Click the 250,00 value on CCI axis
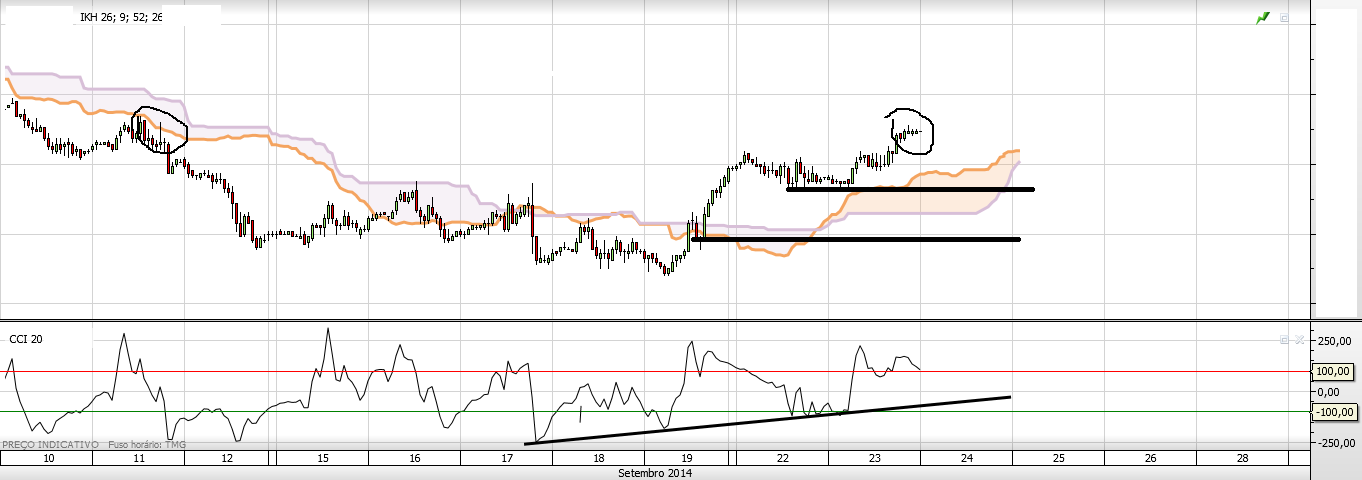Image resolution: width=1362 pixels, height=480 pixels. tap(1336, 342)
